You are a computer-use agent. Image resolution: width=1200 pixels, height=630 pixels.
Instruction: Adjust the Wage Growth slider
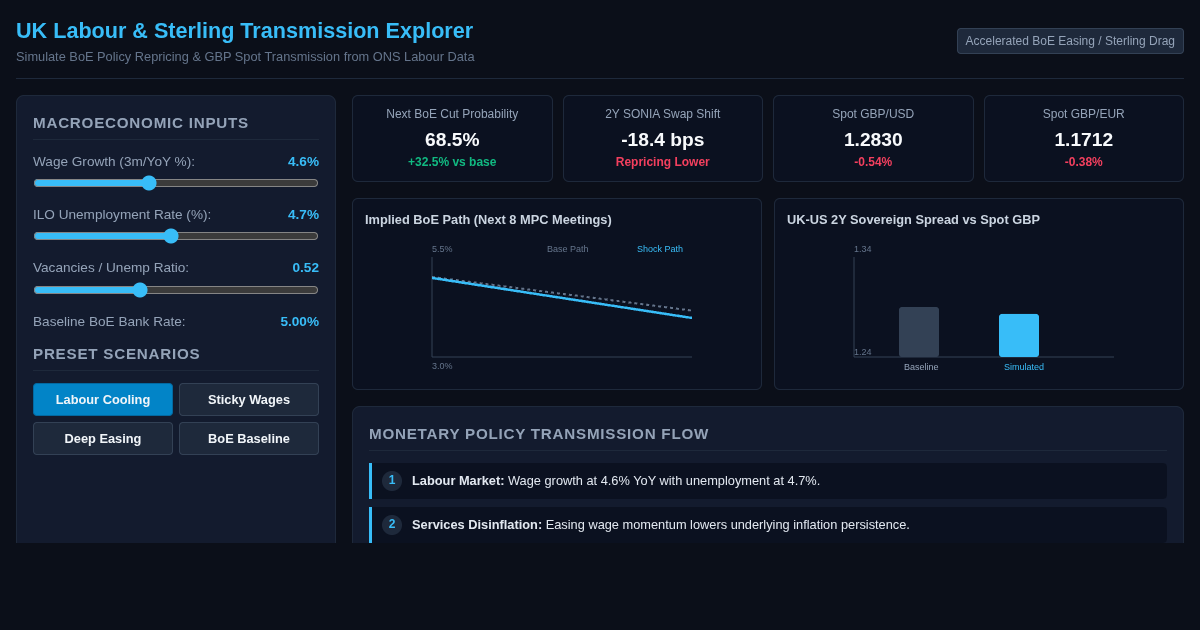176,183
